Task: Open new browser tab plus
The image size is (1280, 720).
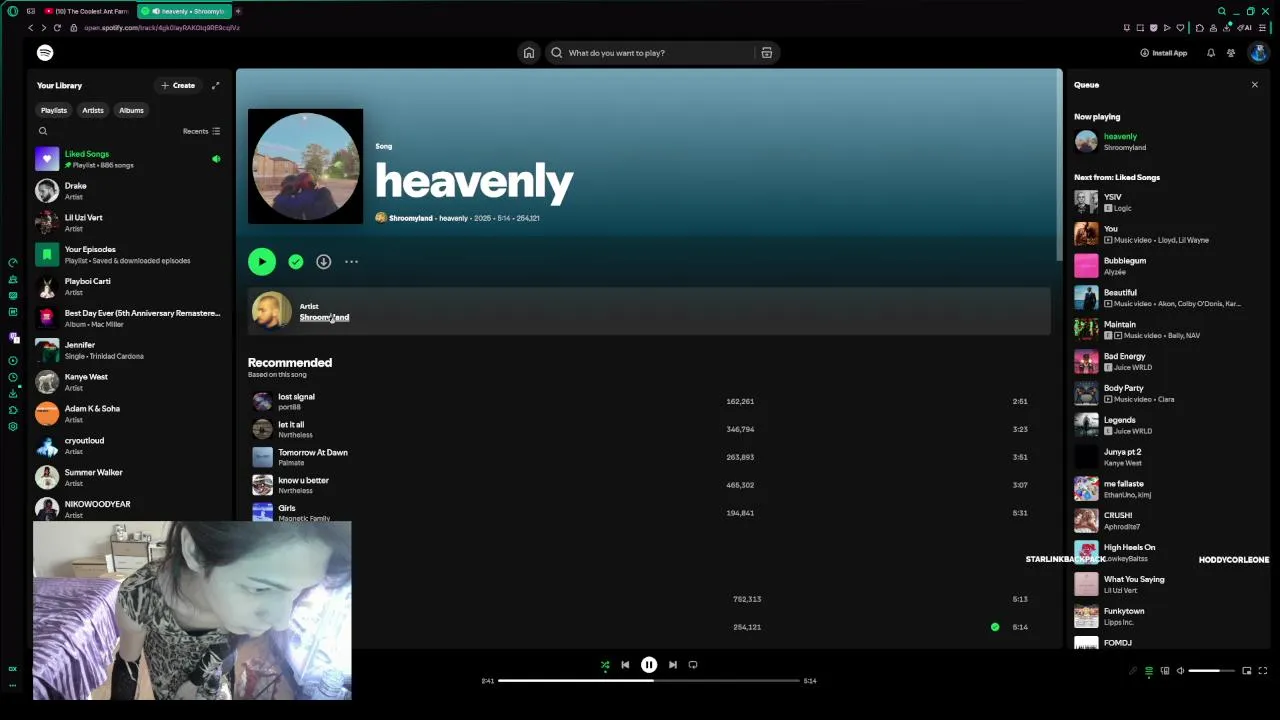Action: pyautogui.click(x=238, y=11)
